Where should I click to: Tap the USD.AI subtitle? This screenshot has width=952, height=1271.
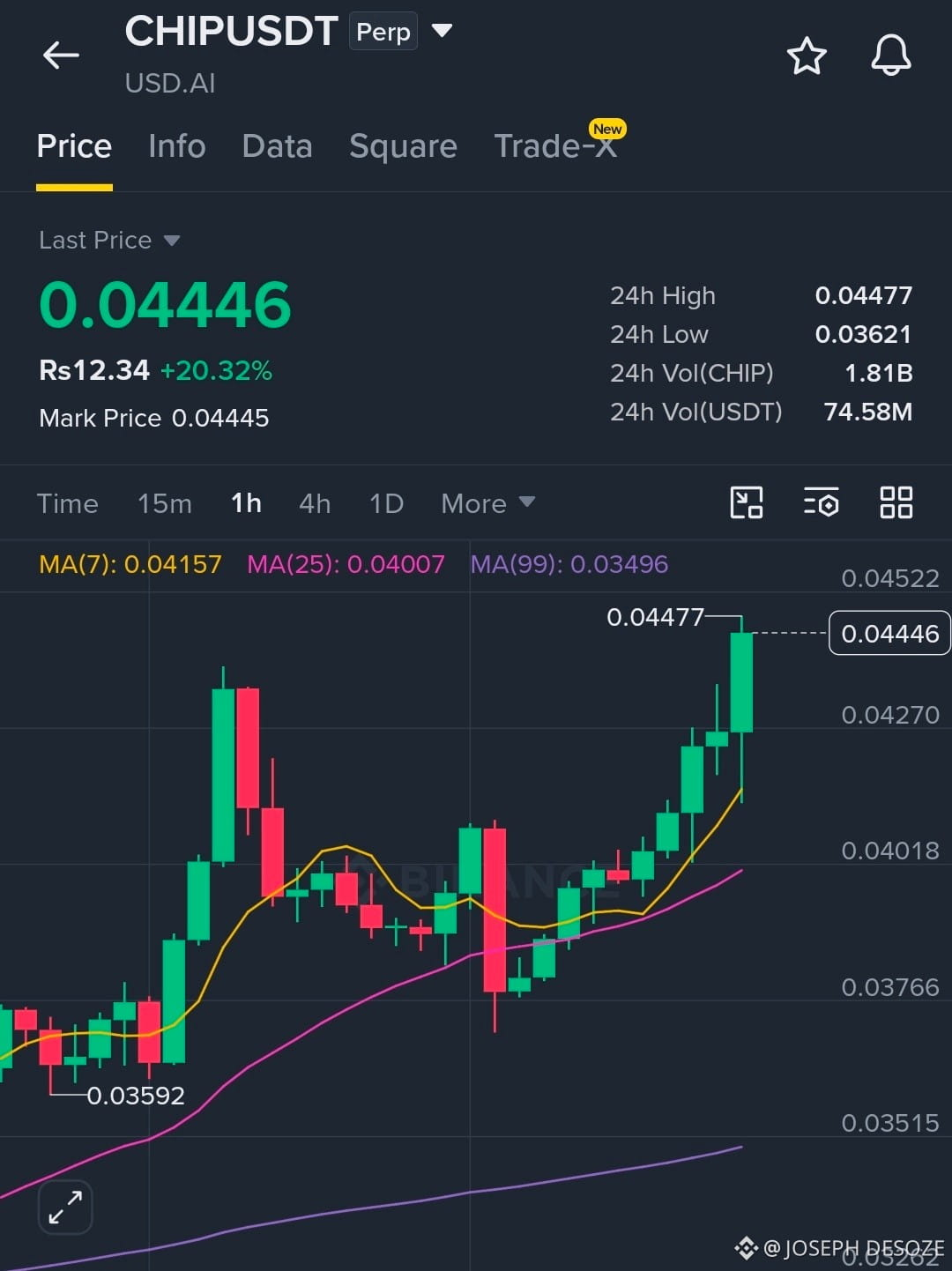click(170, 84)
